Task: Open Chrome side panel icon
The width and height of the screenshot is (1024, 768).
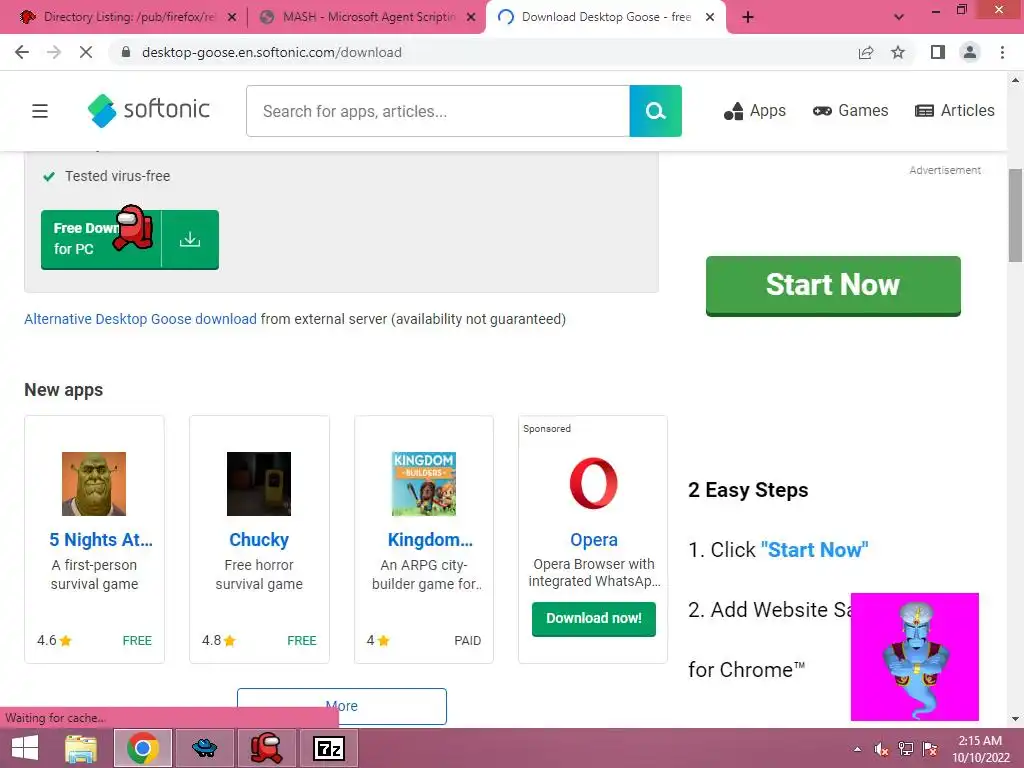Action: tap(938, 52)
